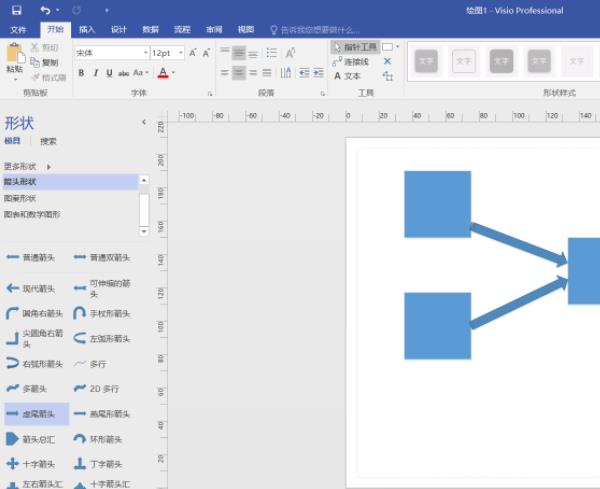Decrease font size with the smaller A
This screenshot has height=489, width=600.
click(206, 53)
